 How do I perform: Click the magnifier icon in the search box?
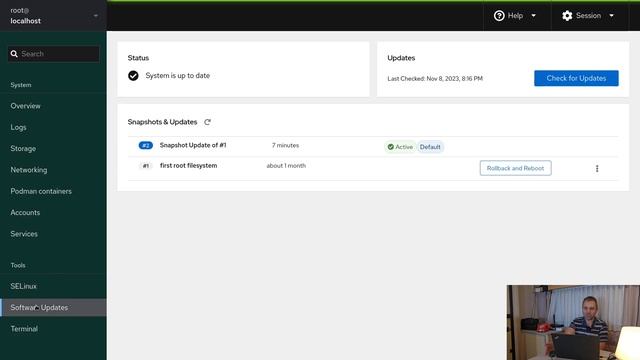[14, 54]
